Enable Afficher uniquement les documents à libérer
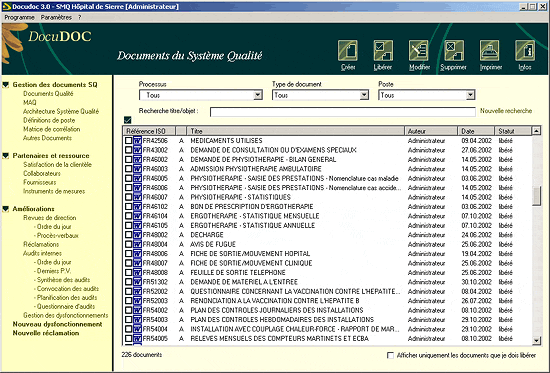The image size is (550, 373). point(390,355)
